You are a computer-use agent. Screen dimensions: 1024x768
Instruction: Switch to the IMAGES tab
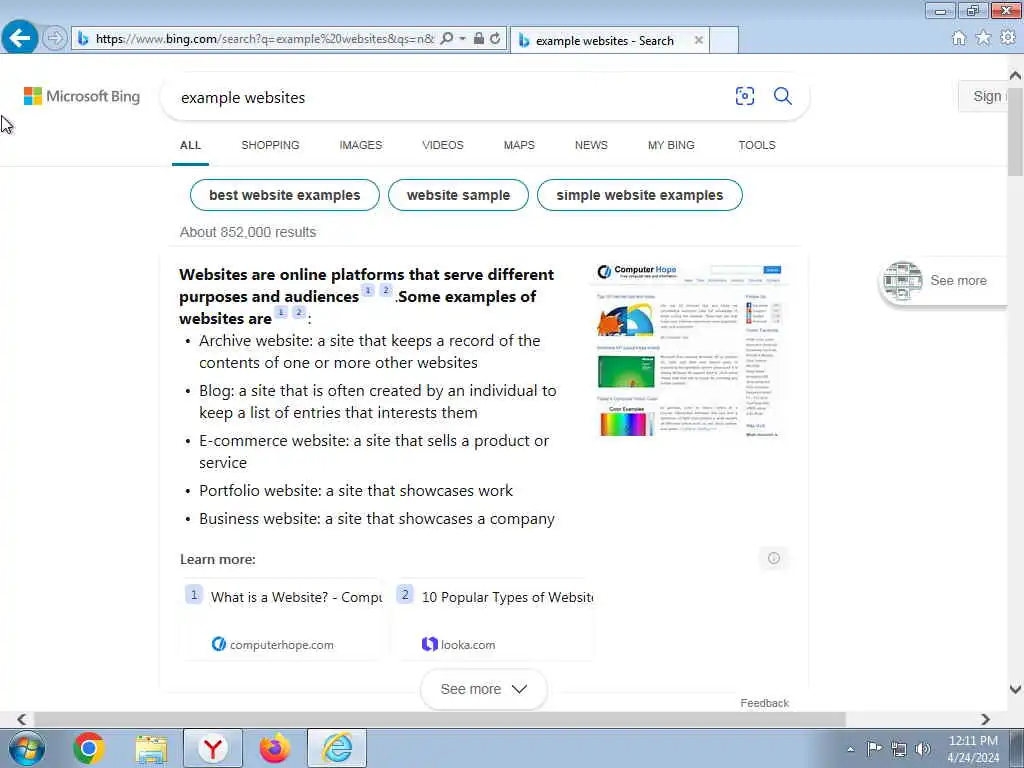click(360, 145)
